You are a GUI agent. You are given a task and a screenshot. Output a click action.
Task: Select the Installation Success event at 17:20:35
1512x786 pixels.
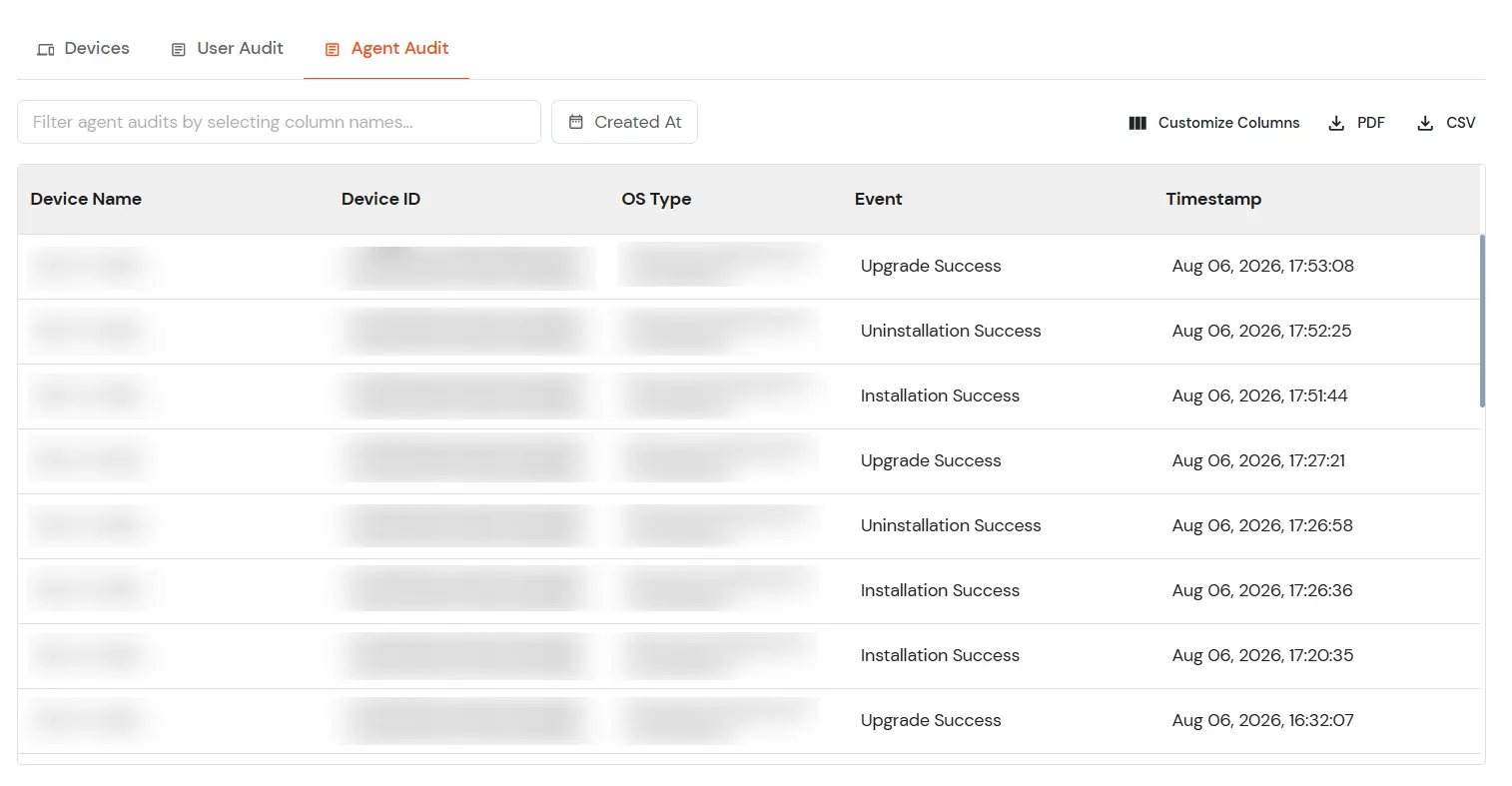pyautogui.click(x=940, y=655)
